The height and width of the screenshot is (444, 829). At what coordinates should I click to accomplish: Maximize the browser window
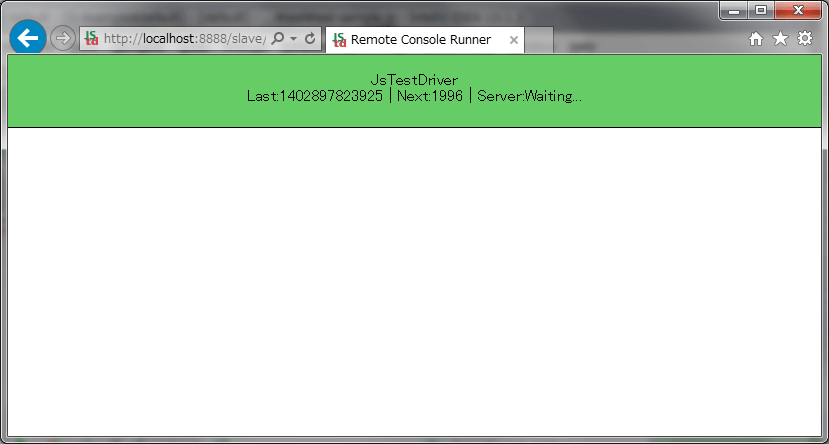[761, 11]
